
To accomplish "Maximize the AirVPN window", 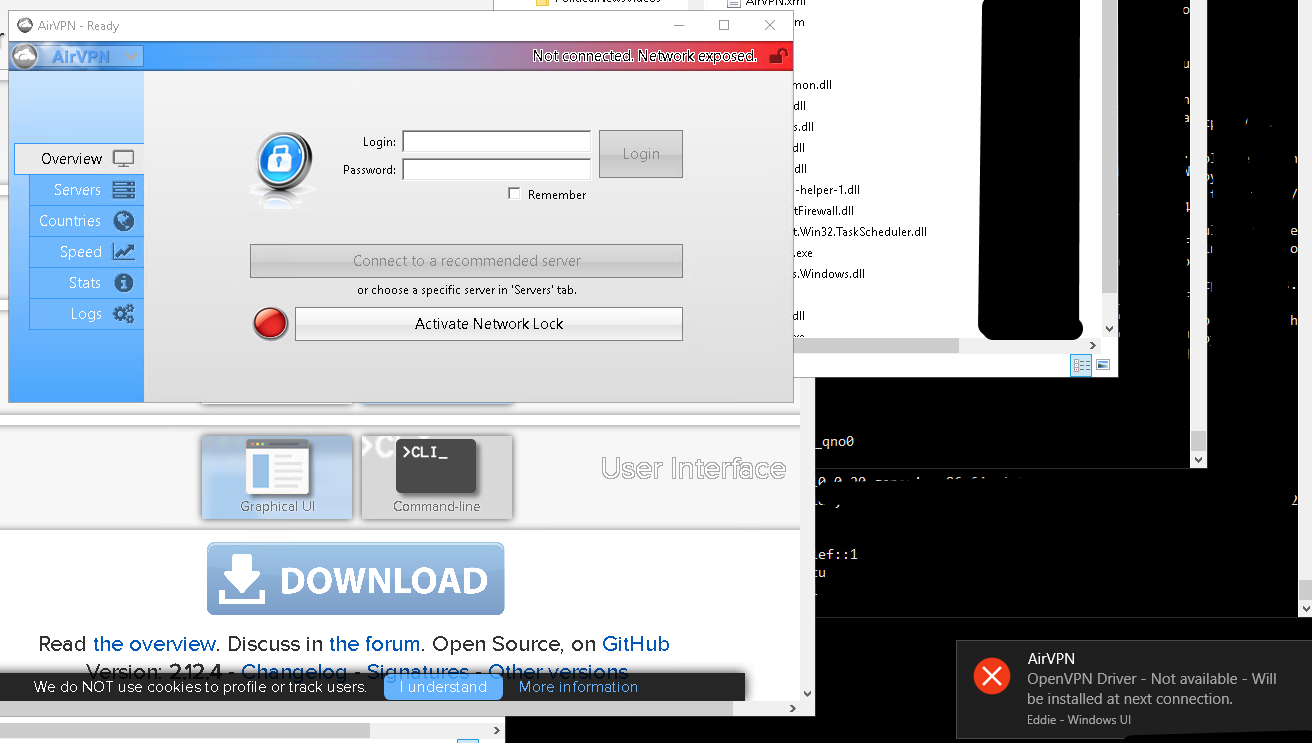I will pos(724,26).
